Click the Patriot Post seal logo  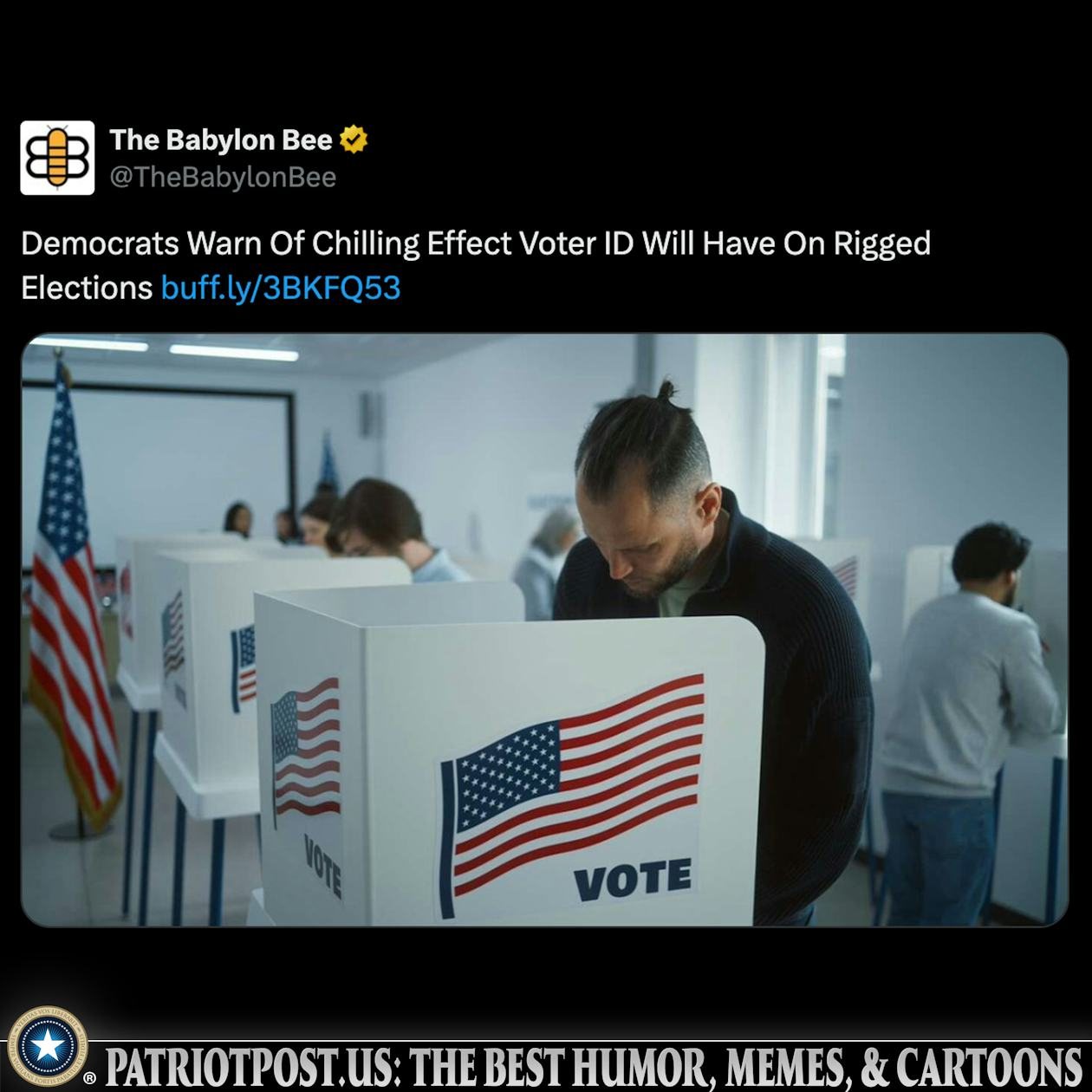tap(48, 1047)
